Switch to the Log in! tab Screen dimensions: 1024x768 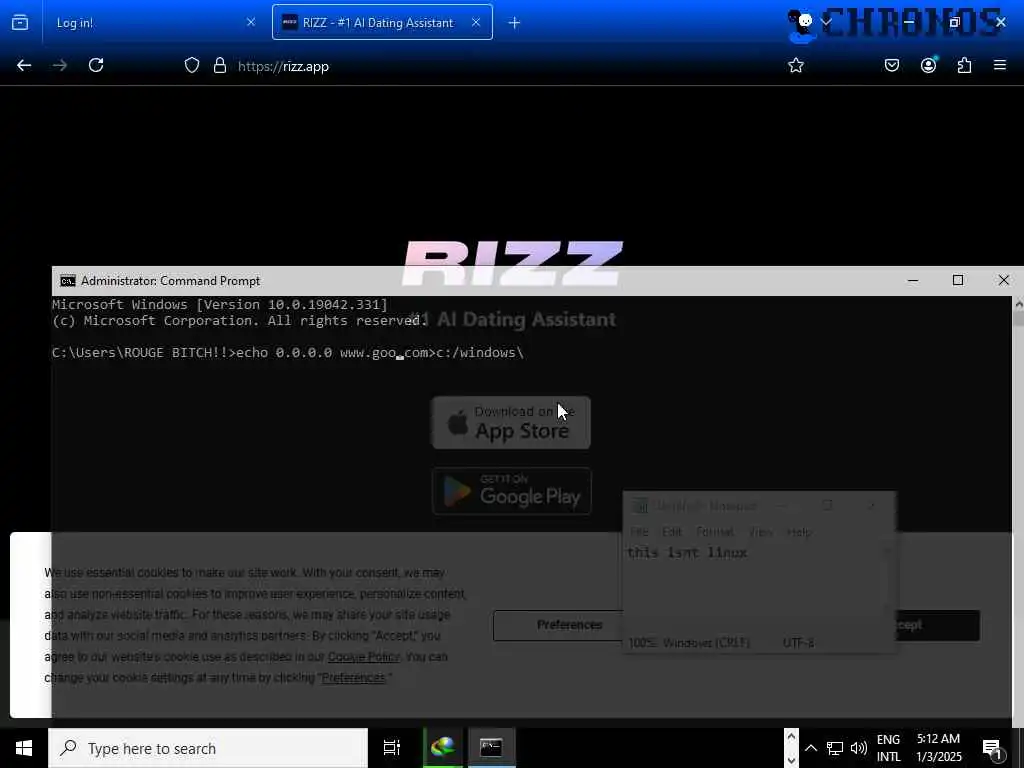(153, 22)
